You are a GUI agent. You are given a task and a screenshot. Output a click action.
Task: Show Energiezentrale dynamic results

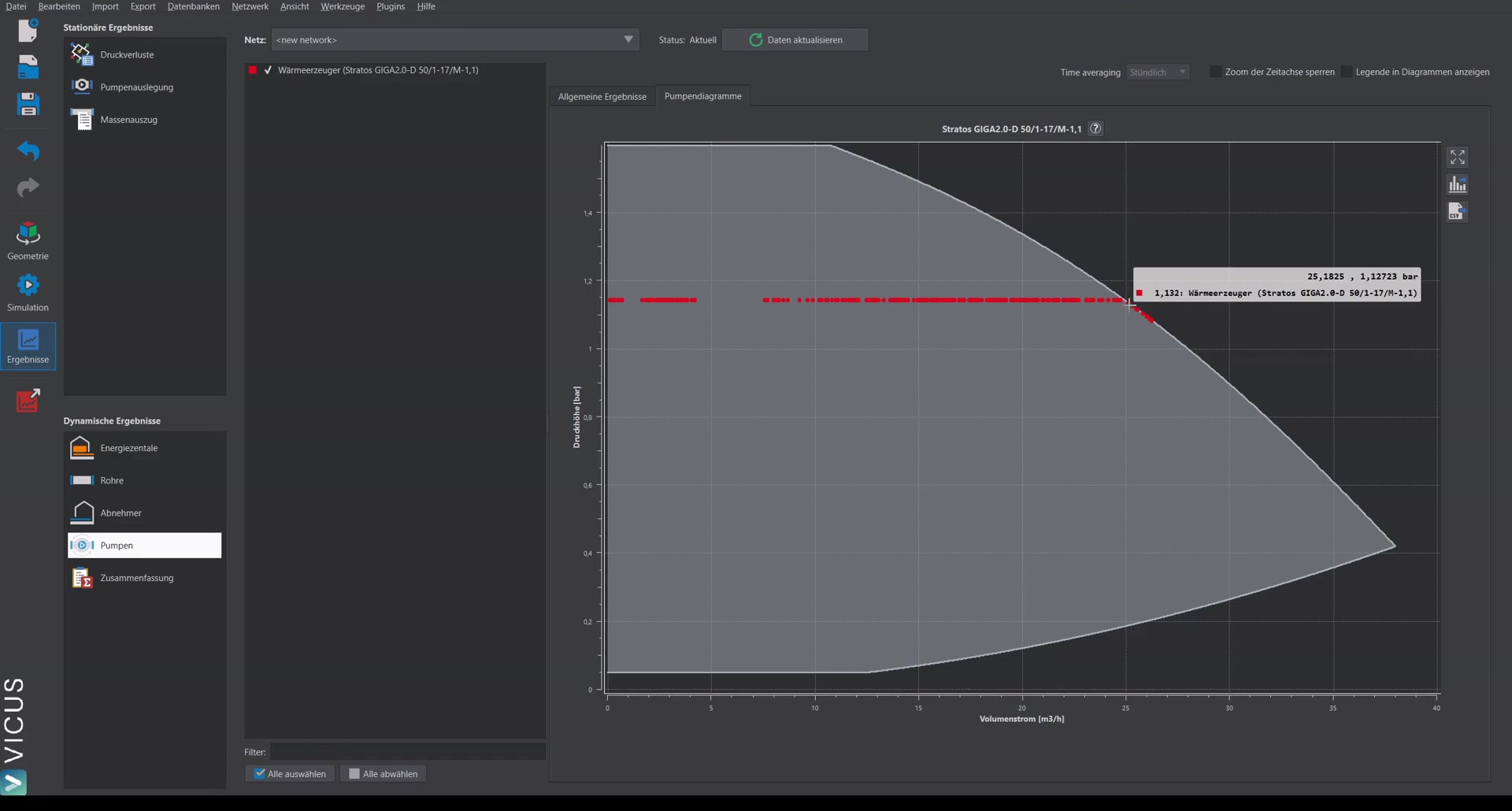pos(145,448)
